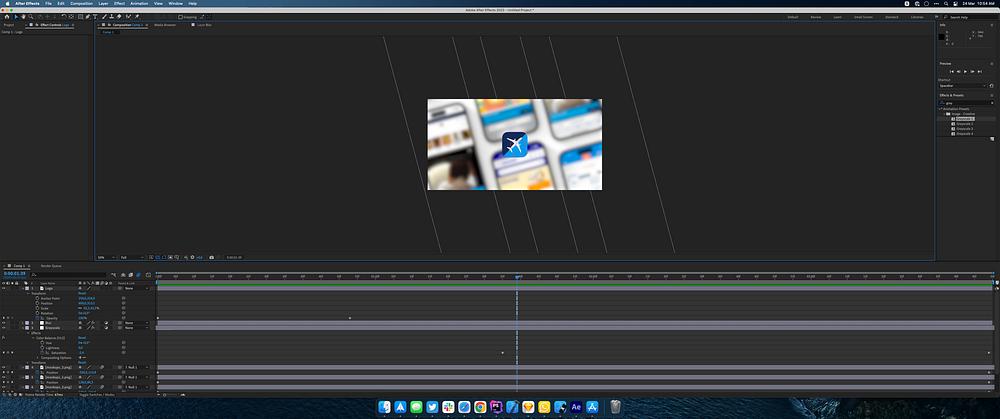Switch to the Render Queue tab
The height and width of the screenshot is (419, 1000).
click(x=51, y=265)
